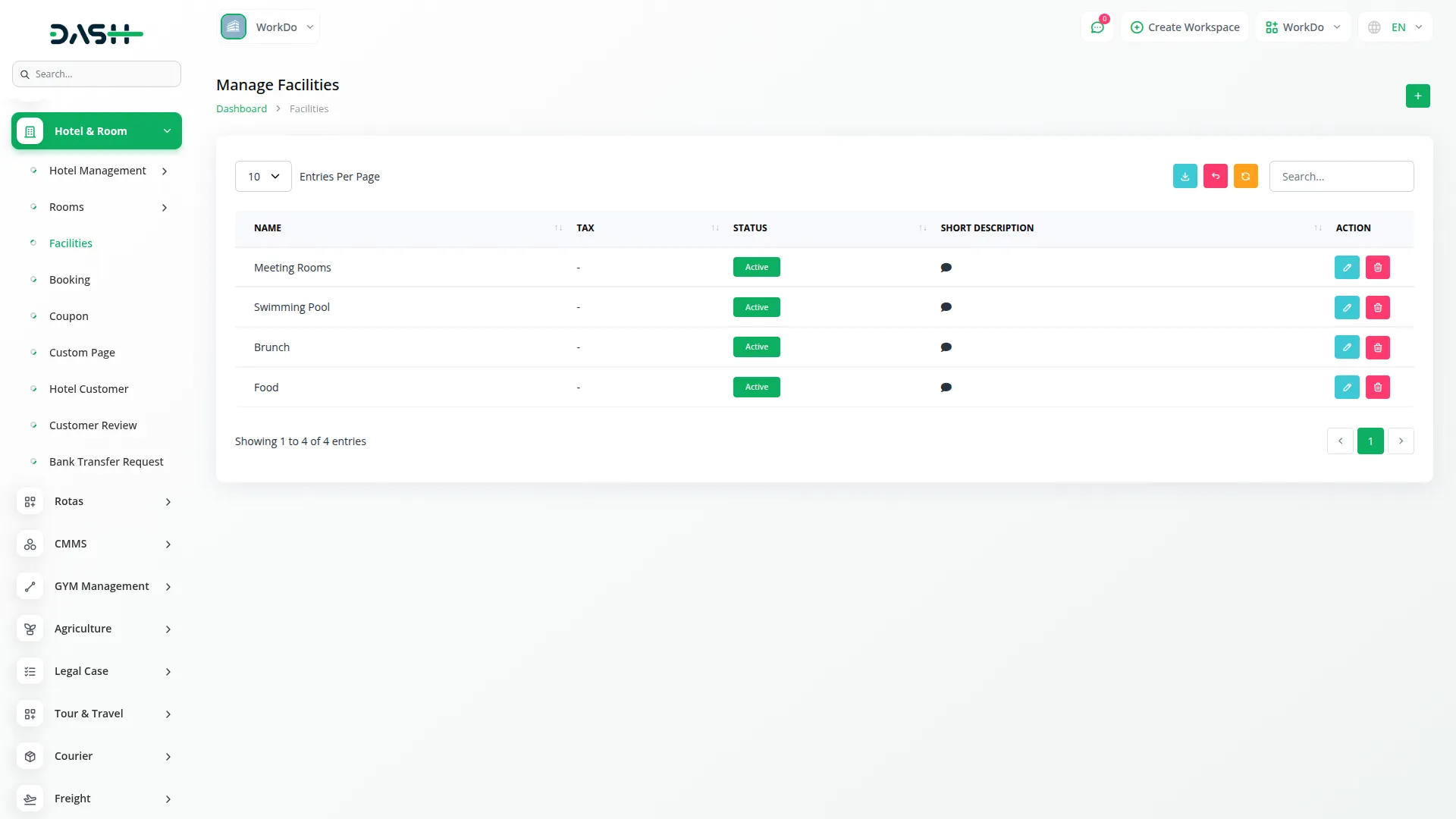The image size is (1456, 819).
Task: Sort the table by the Name column
Action: (x=268, y=227)
